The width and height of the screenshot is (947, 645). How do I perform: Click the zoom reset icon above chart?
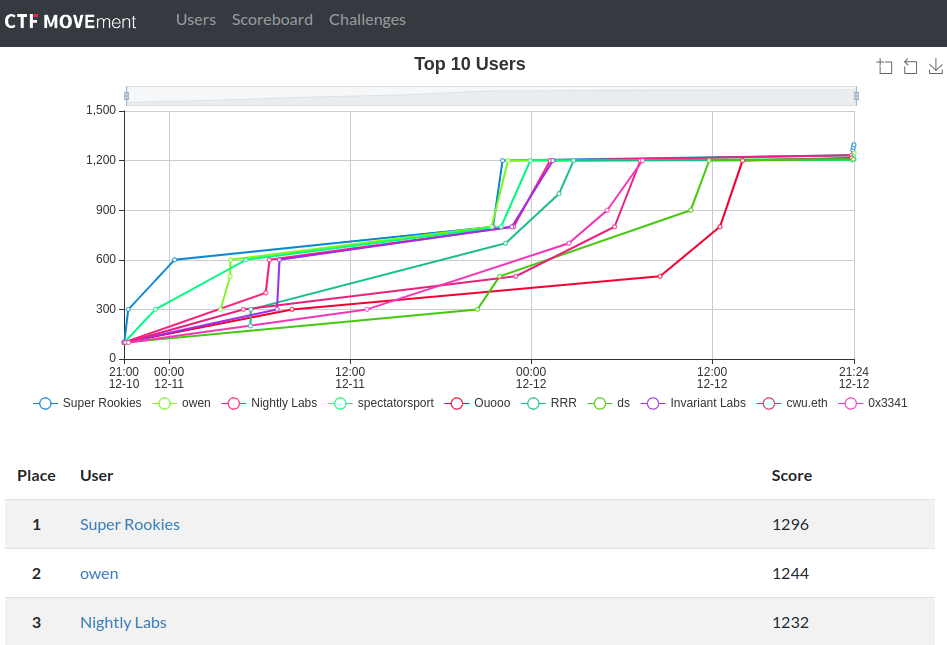[910, 67]
